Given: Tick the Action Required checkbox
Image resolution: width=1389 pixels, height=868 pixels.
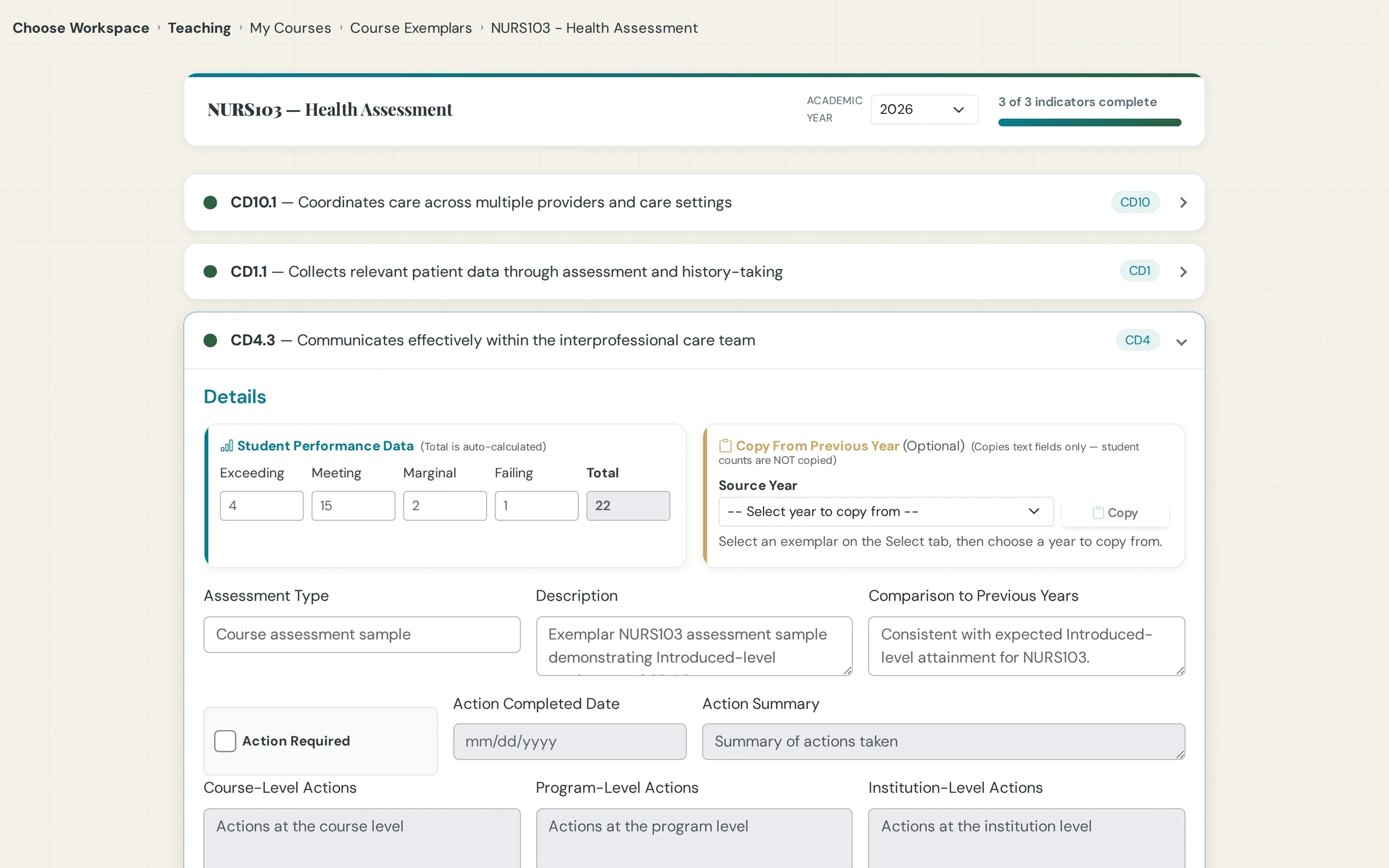Looking at the screenshot, I should click(225, 741).
